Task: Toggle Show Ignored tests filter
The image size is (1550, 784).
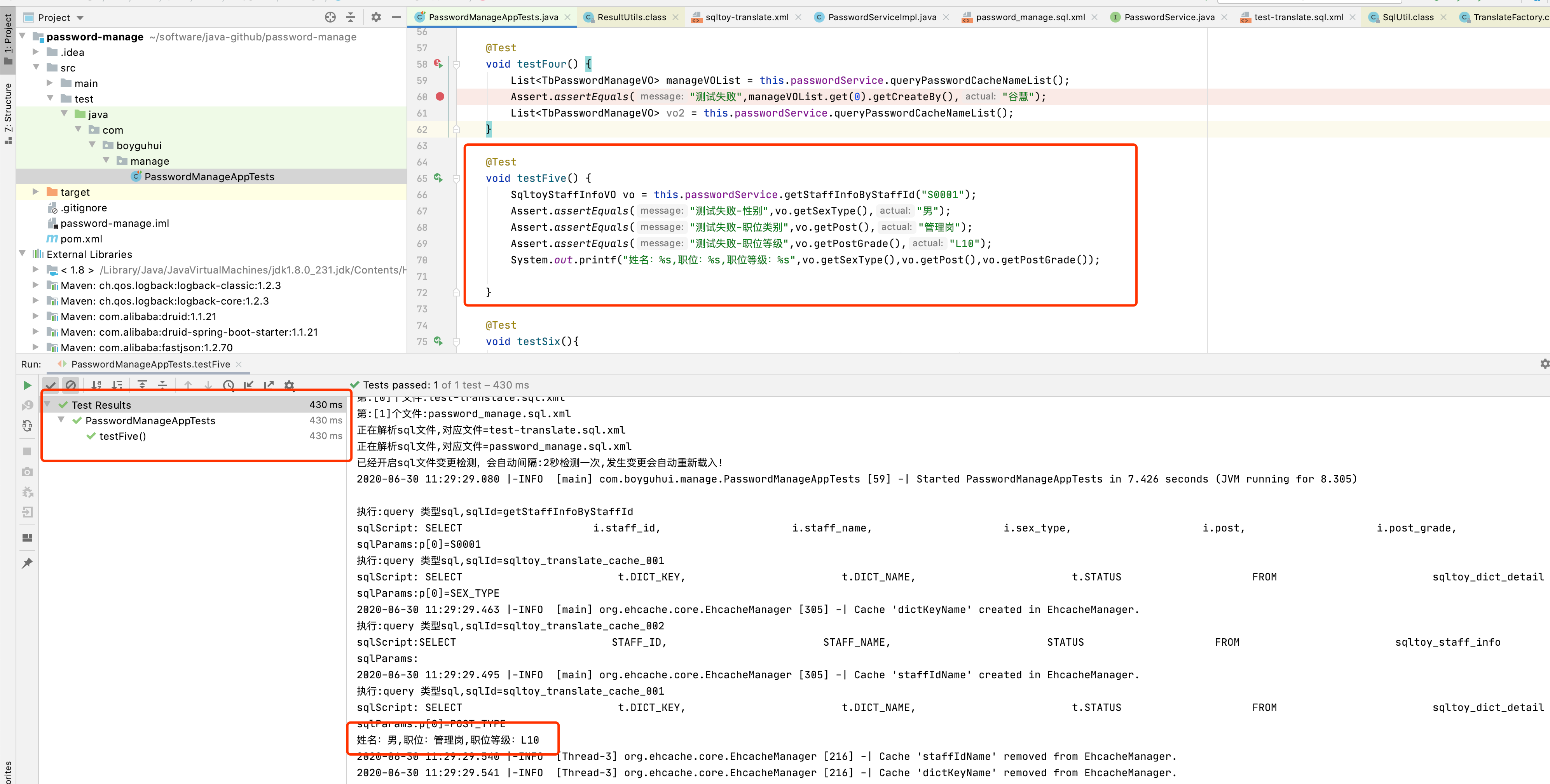Action: click(70, 385)
